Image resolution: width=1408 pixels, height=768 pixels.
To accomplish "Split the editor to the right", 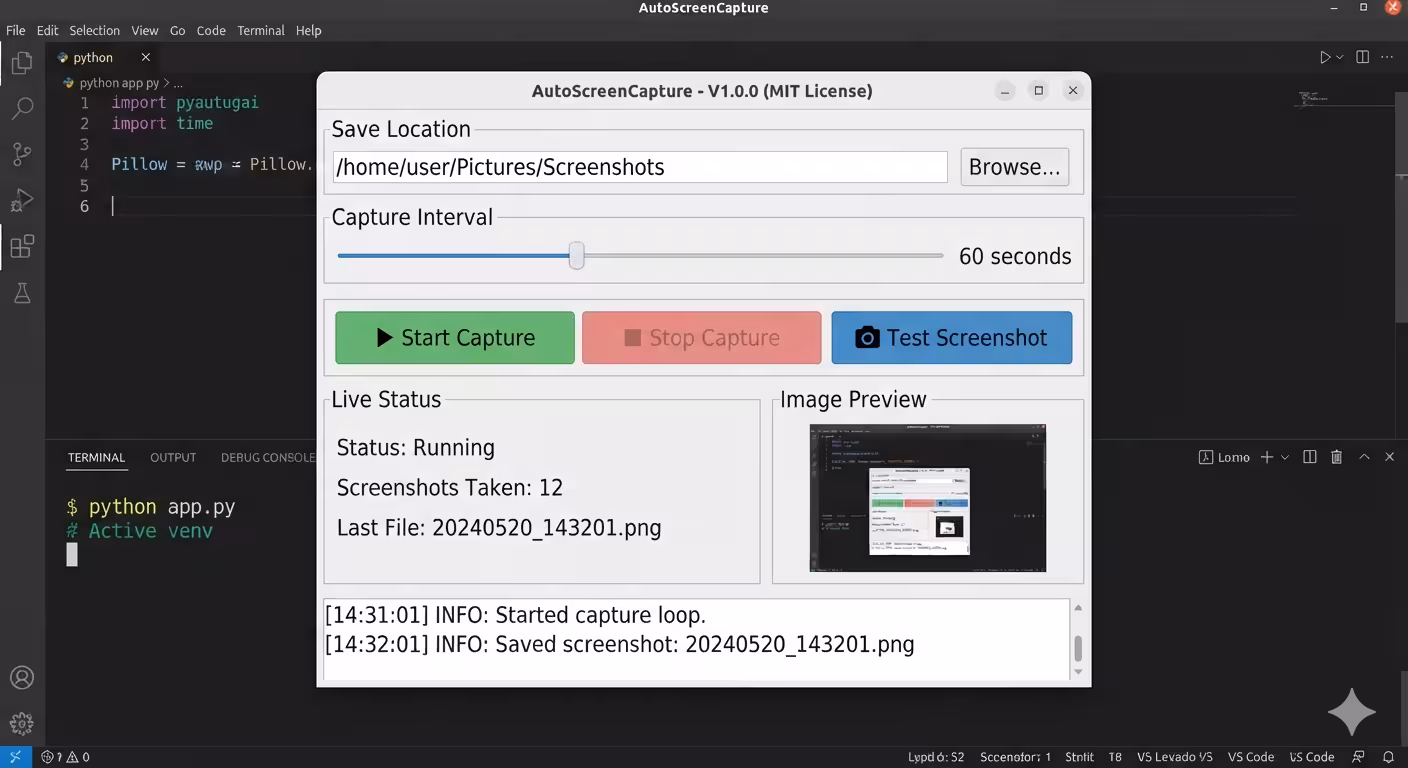I will [1362, 57].
